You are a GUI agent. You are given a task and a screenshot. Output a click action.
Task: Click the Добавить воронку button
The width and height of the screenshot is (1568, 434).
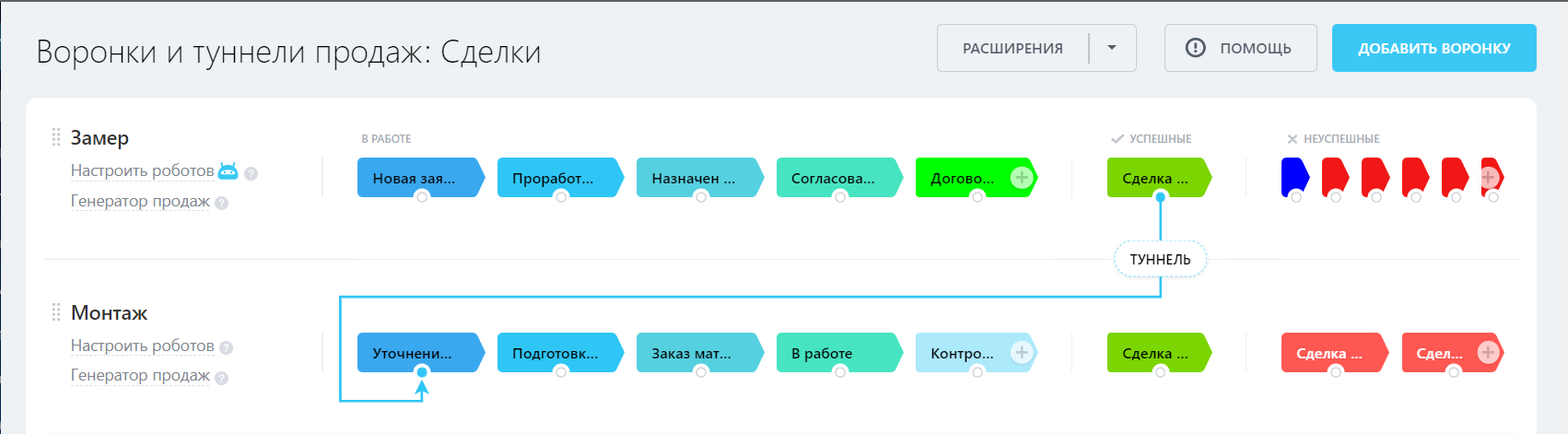[x=1433, y=48]
